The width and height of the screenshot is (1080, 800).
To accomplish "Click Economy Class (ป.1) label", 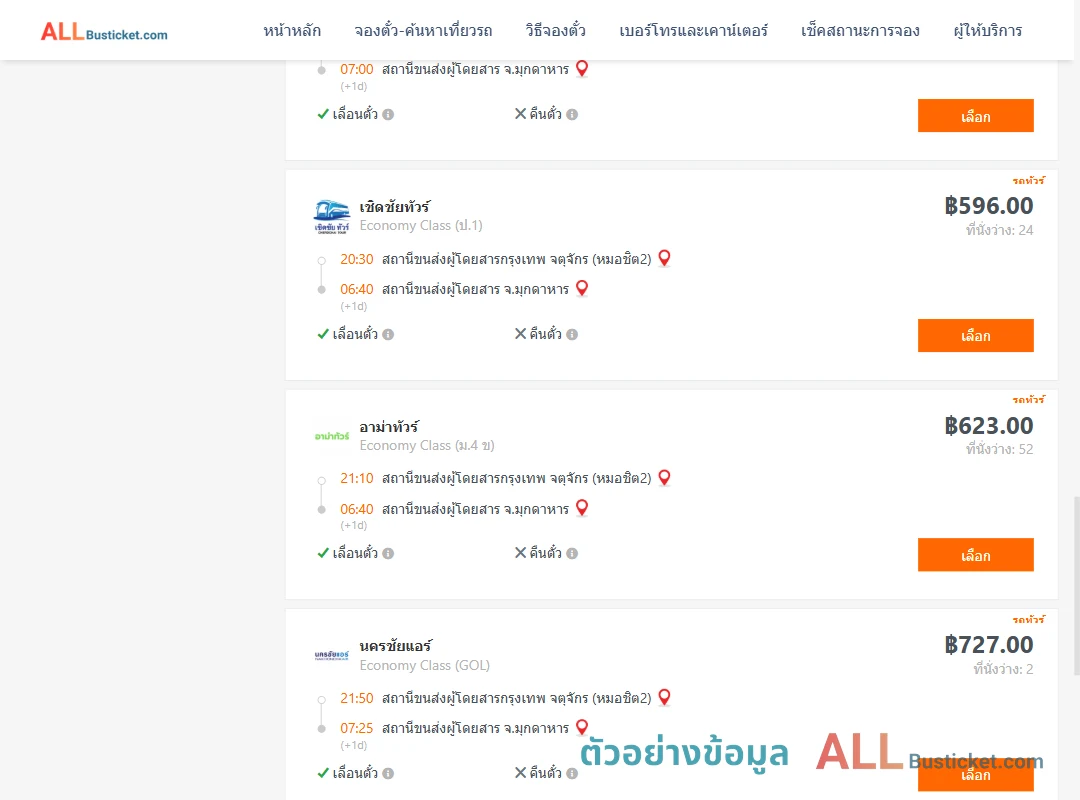I will pyautogui.click(x=421, y=225).
